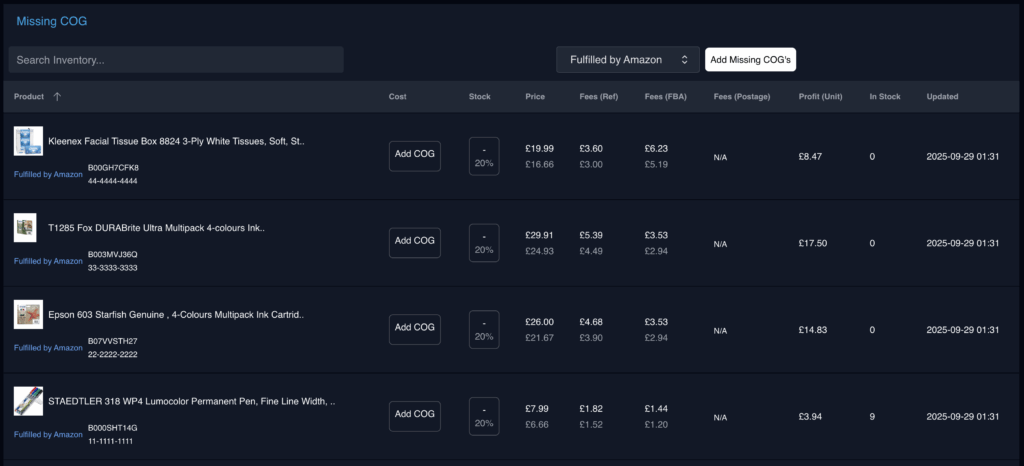Sort by the Updated column header
The height and width of the screenshot is (466, 1024).
click(942, 97)
